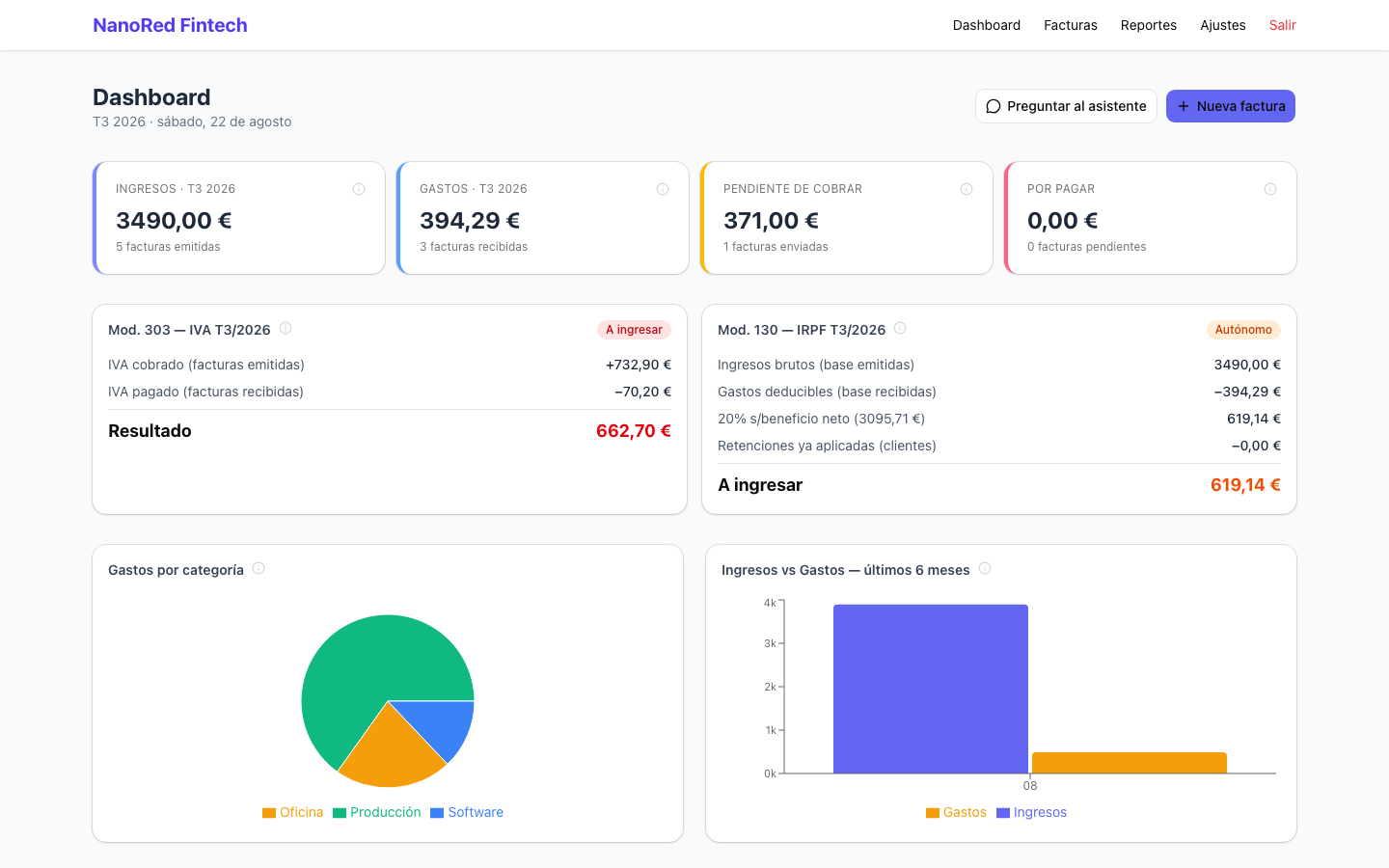Click the 371,00 € pending amount
The image size is (1389, 868).
click(x=772, y=221)
